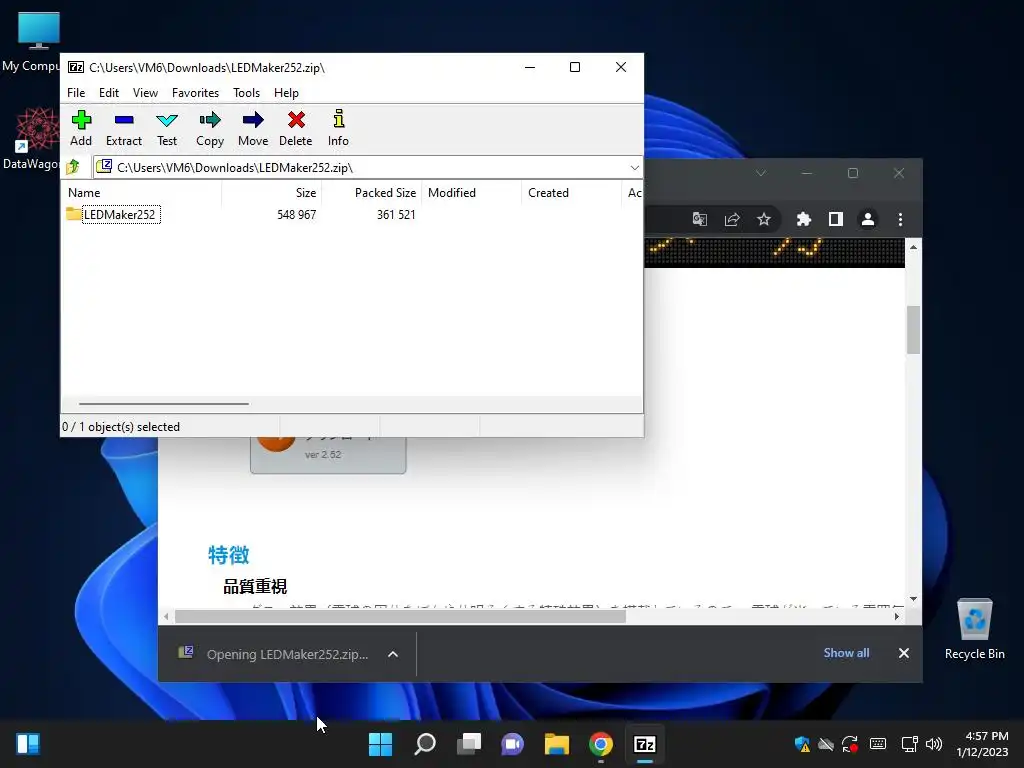Click Show all downloads link
1024x768 pixels.
tap(846, 653)
